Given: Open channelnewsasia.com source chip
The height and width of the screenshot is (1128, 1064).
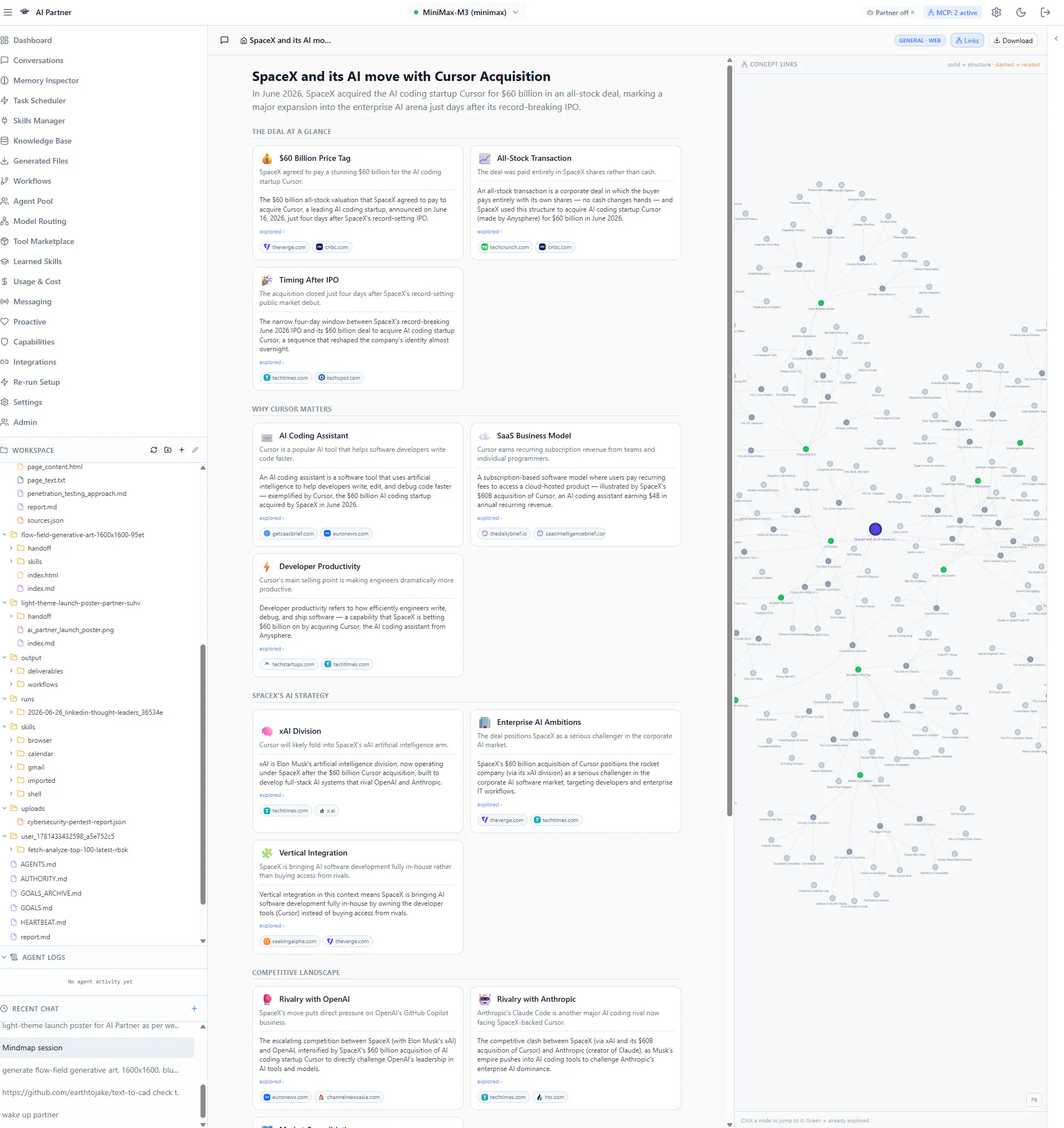Looking at the screenshot, I should pyautogui.click(x=349, y=1097).
